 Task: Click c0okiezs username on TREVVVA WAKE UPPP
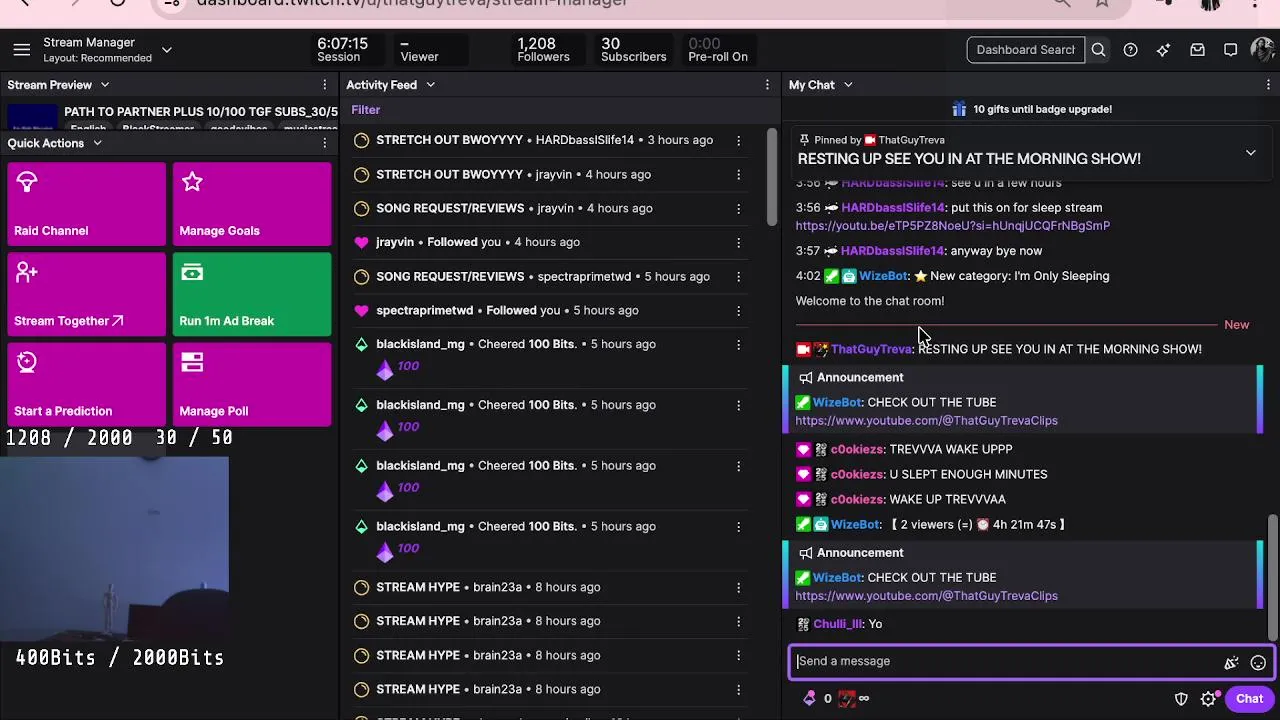coord(857,450)
